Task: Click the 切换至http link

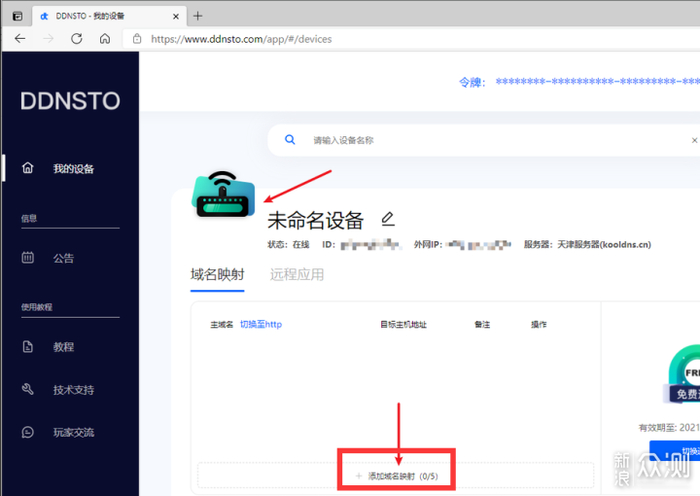Action: (x=261, y=325)
